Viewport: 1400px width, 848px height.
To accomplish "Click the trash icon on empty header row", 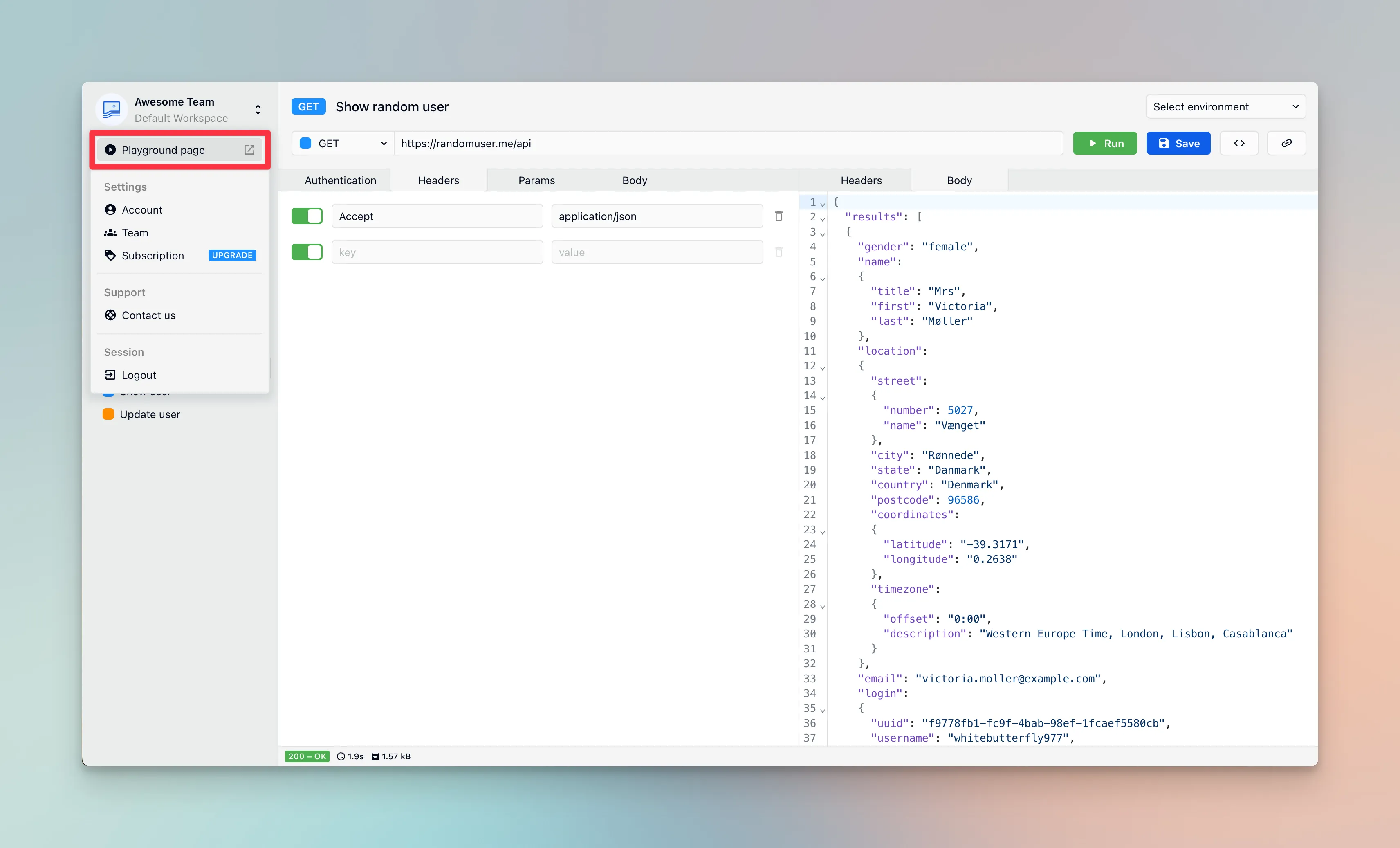I will (x=779, y=252).
